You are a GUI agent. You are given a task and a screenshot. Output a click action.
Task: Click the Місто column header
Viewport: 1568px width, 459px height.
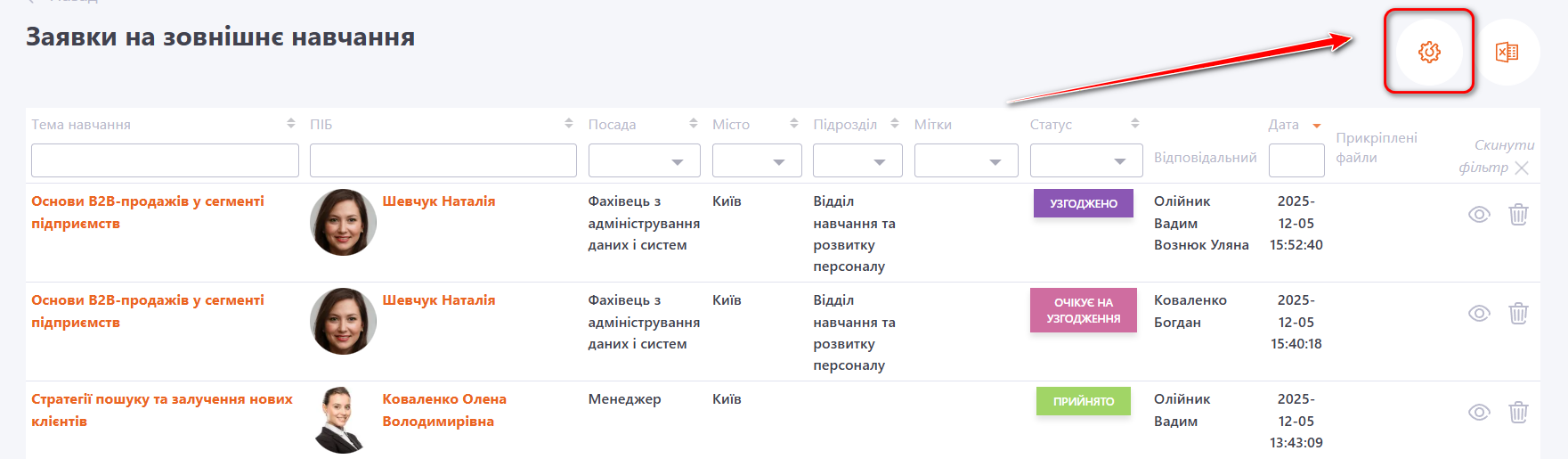point(731,125)
